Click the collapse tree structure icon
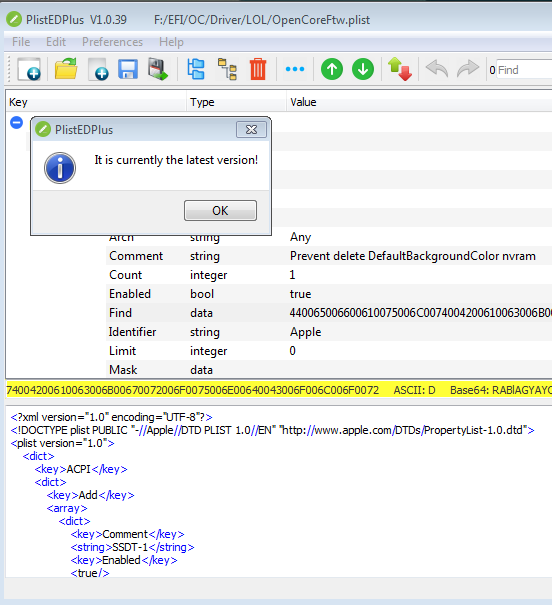This screenshot has width=552, height=605. click(227, 69)
